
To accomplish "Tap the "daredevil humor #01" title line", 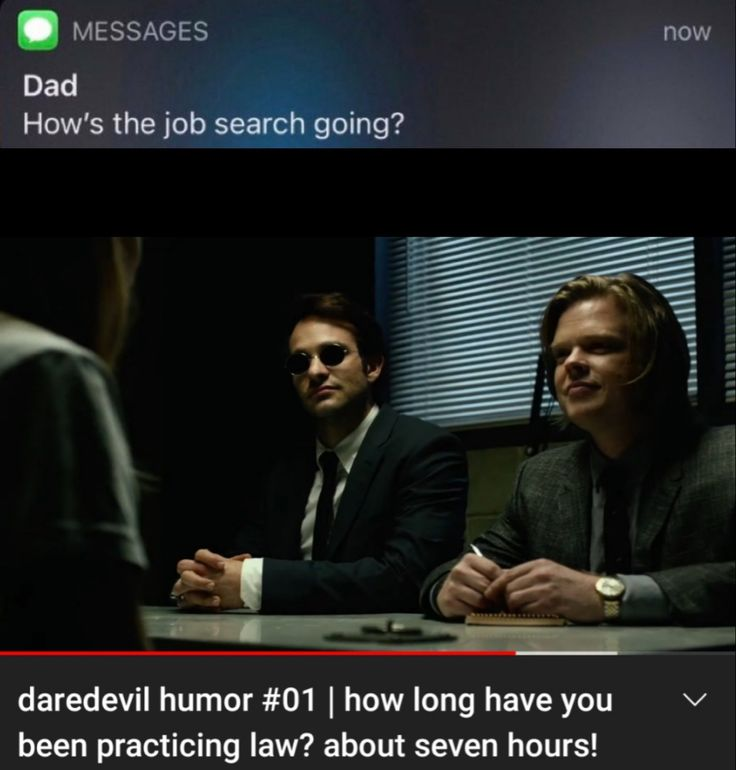I will click(x=167, y=699).
